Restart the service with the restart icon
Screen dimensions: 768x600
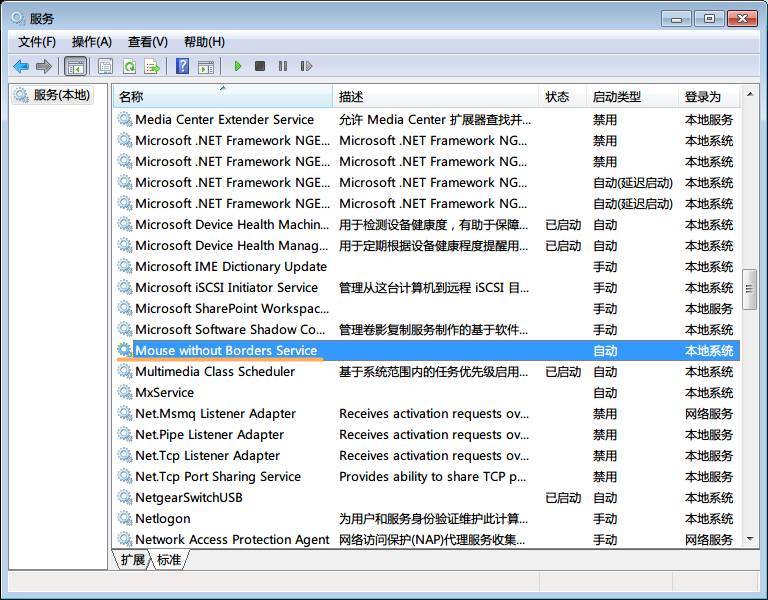click(306, 66)
